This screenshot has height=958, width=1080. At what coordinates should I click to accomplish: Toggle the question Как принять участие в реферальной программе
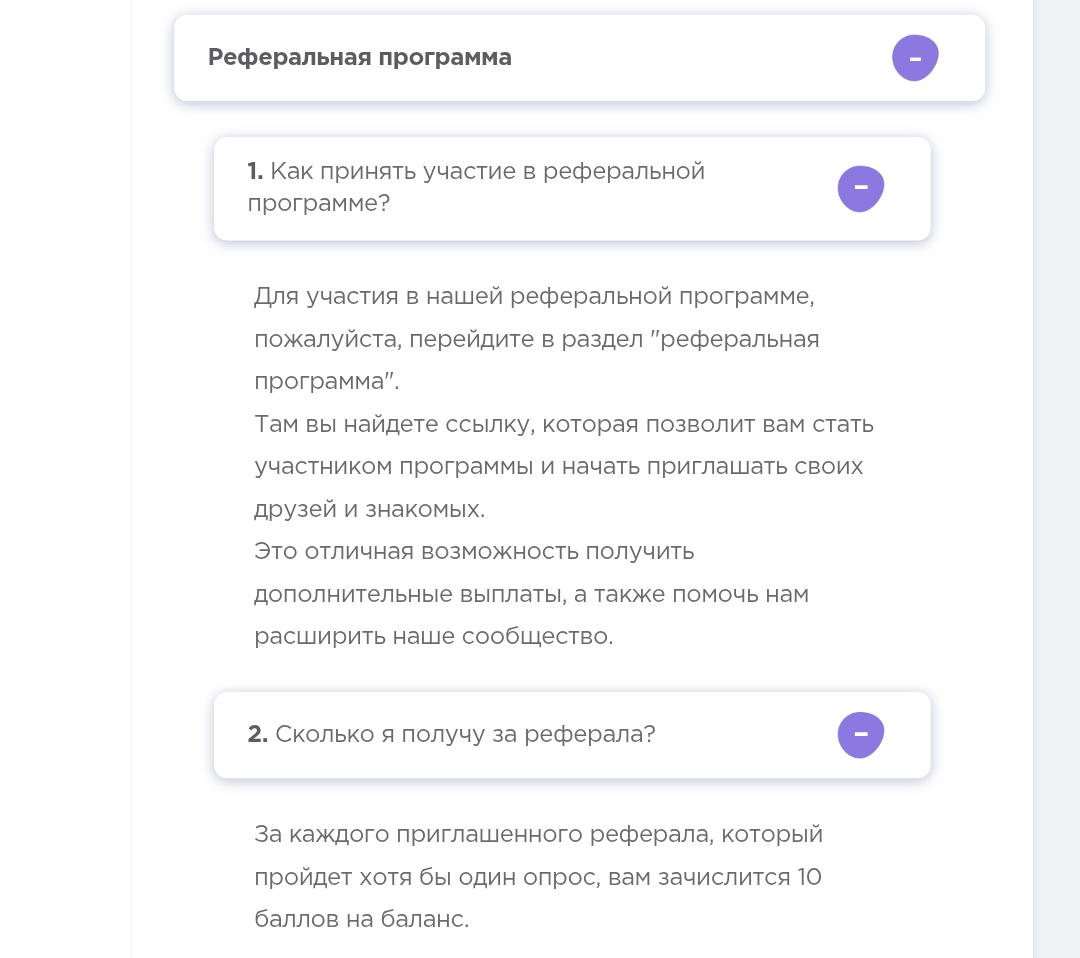click(x=572, y=189)
